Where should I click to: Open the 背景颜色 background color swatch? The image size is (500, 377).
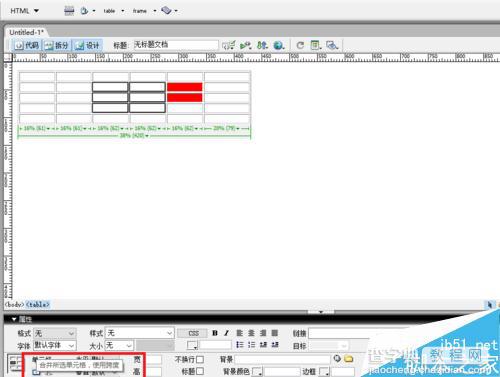(x=257, y=371)
